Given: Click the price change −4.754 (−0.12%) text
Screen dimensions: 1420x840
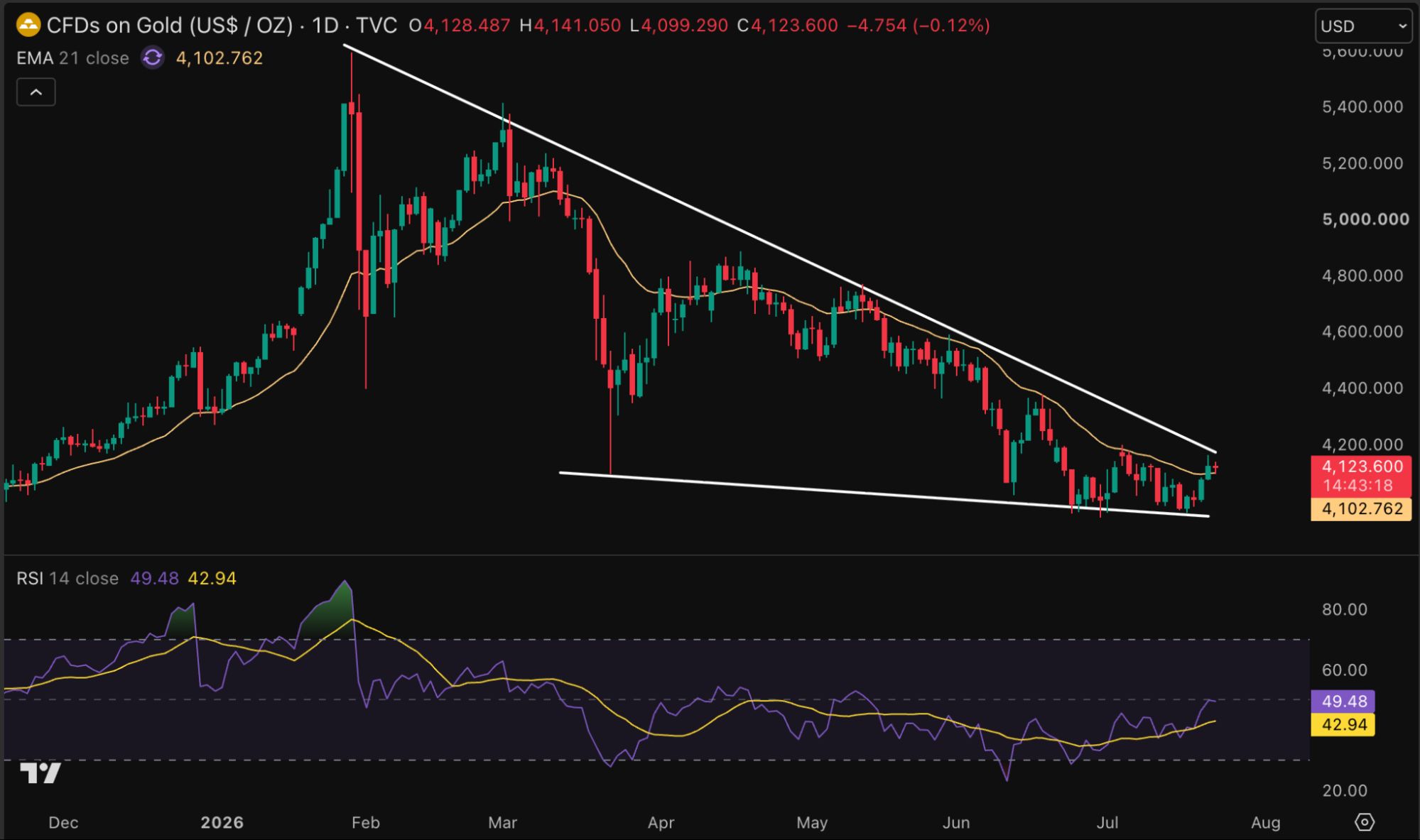Looking at the screenshot, I should (918, 26).
